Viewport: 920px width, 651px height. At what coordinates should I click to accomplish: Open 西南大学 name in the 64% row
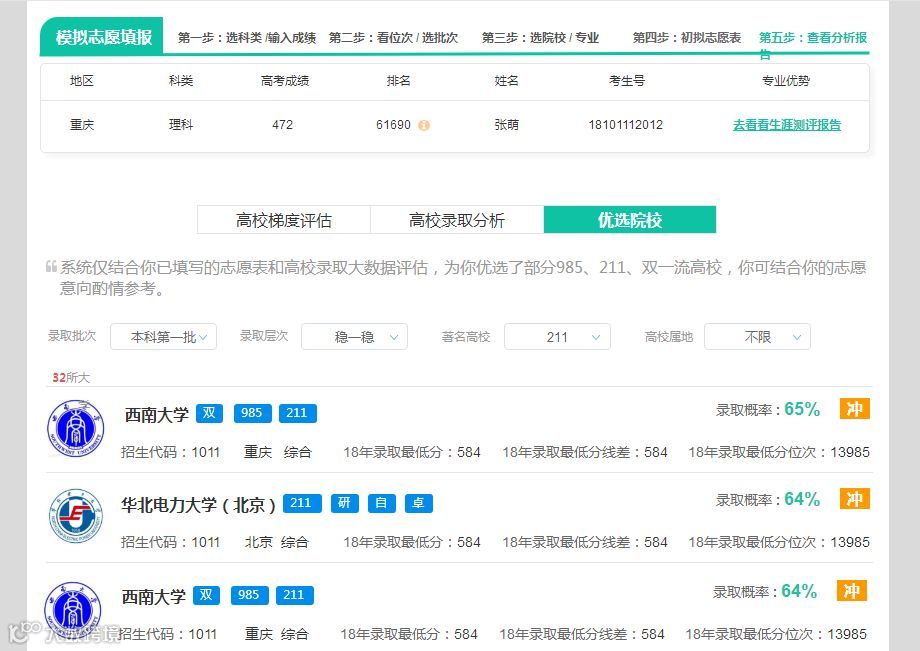pyautogui.click(x=154, y=596)
